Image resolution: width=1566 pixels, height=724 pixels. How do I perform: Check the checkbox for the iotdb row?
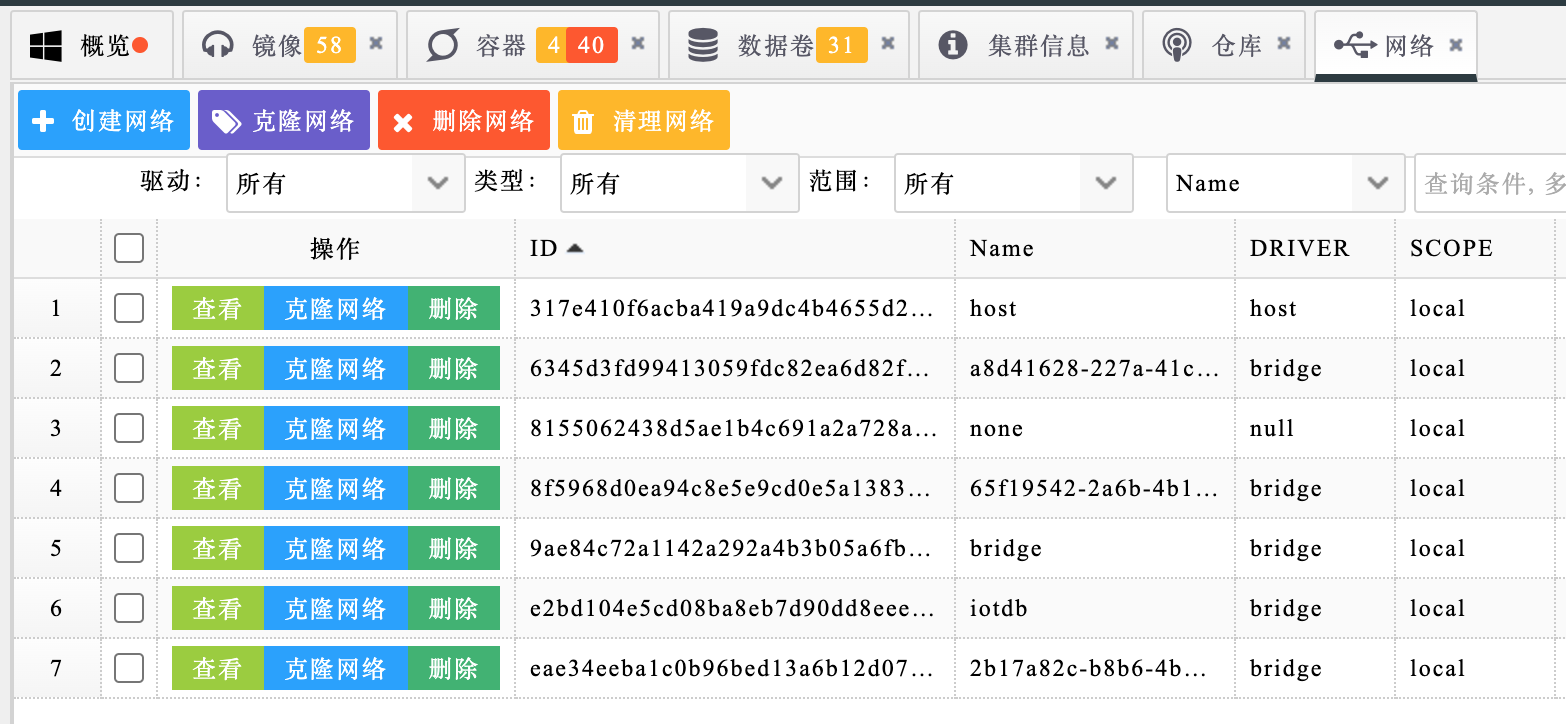tap(129, 608)
